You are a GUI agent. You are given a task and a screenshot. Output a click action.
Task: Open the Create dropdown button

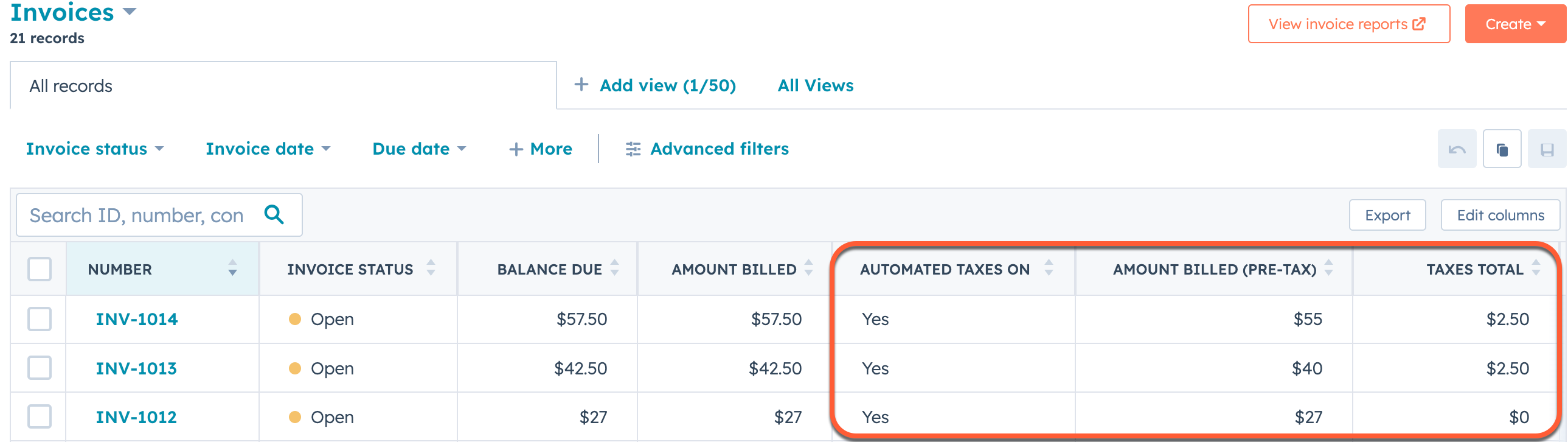(1514, 24)
